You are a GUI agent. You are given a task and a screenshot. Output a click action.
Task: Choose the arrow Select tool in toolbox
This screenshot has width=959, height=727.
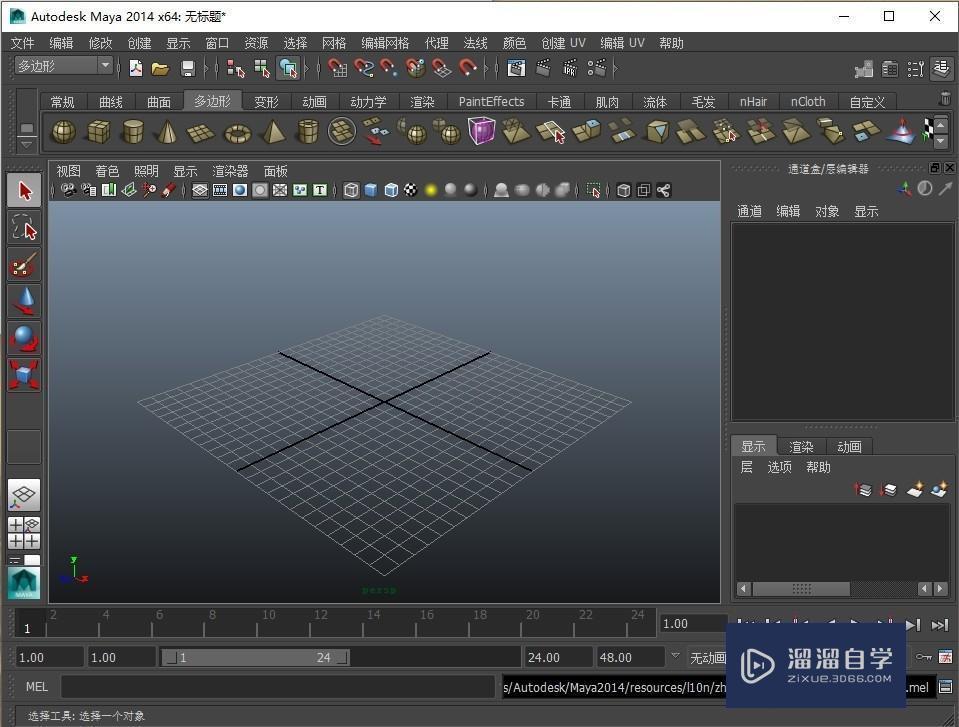point(24,190)
